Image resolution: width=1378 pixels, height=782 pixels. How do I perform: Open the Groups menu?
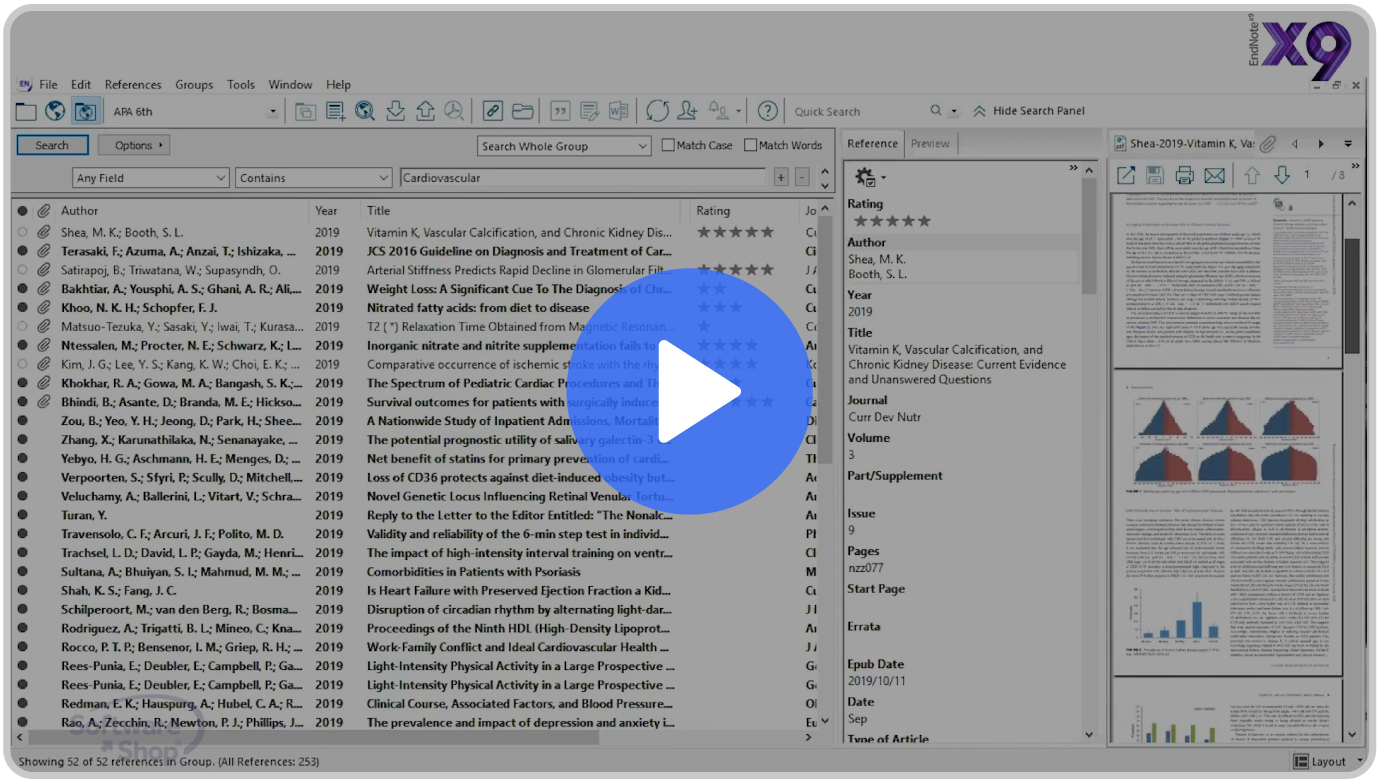tap(194, 85)
